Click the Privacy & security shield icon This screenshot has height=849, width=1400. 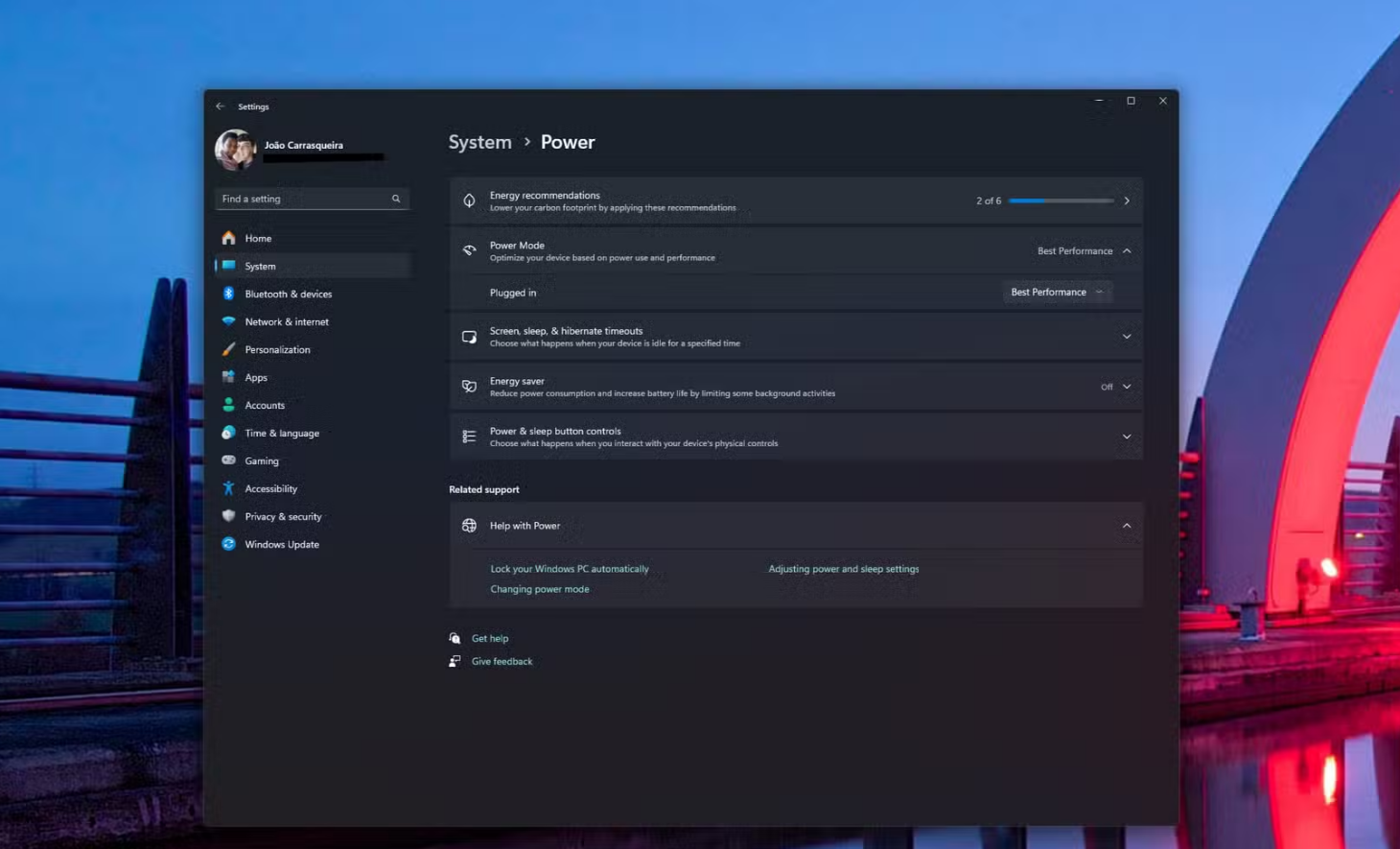coord(228,516)
